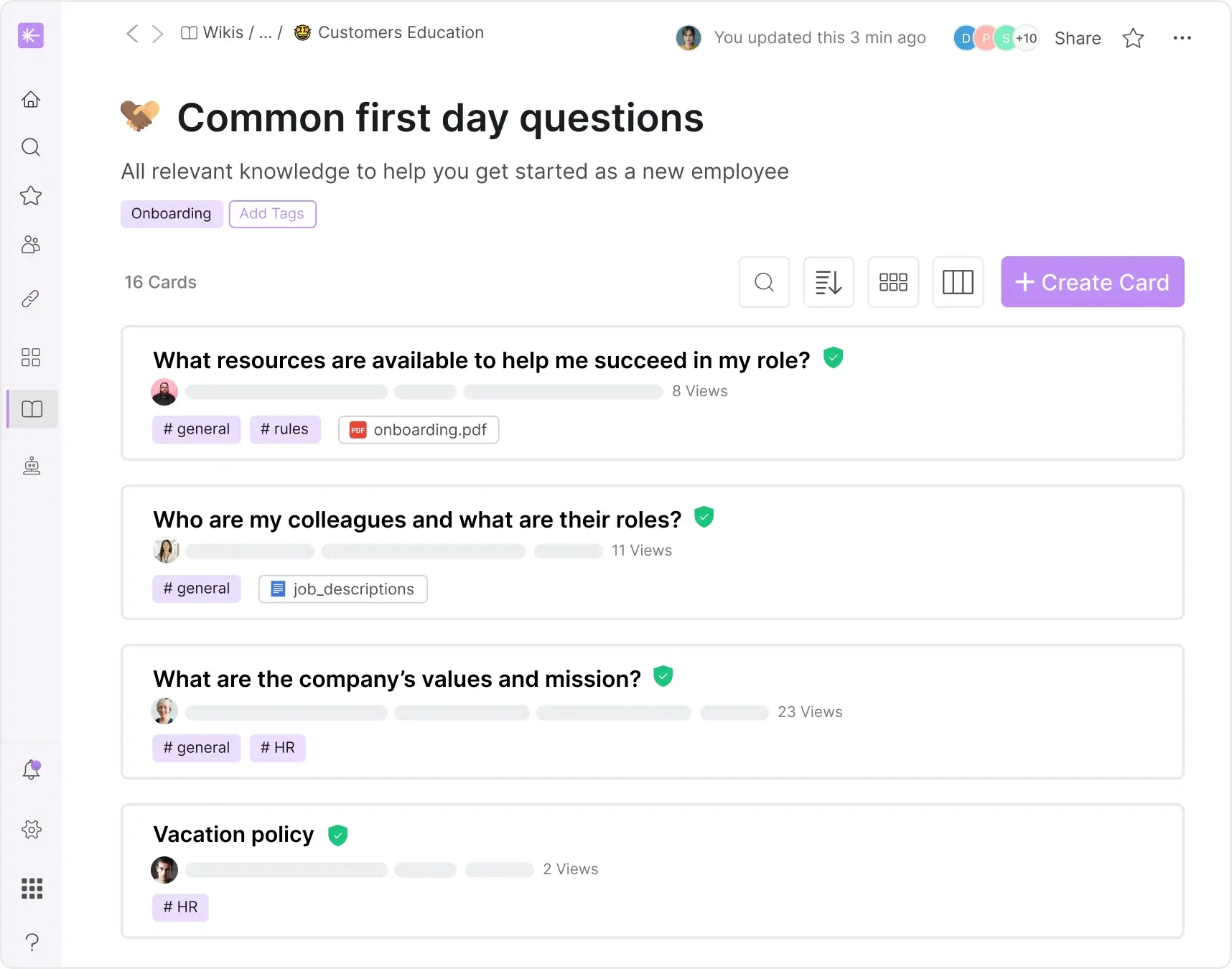This screenshot has height=969, width=1232.
Task: Open the AI assistant robot icon
Action: coord(31,465)
